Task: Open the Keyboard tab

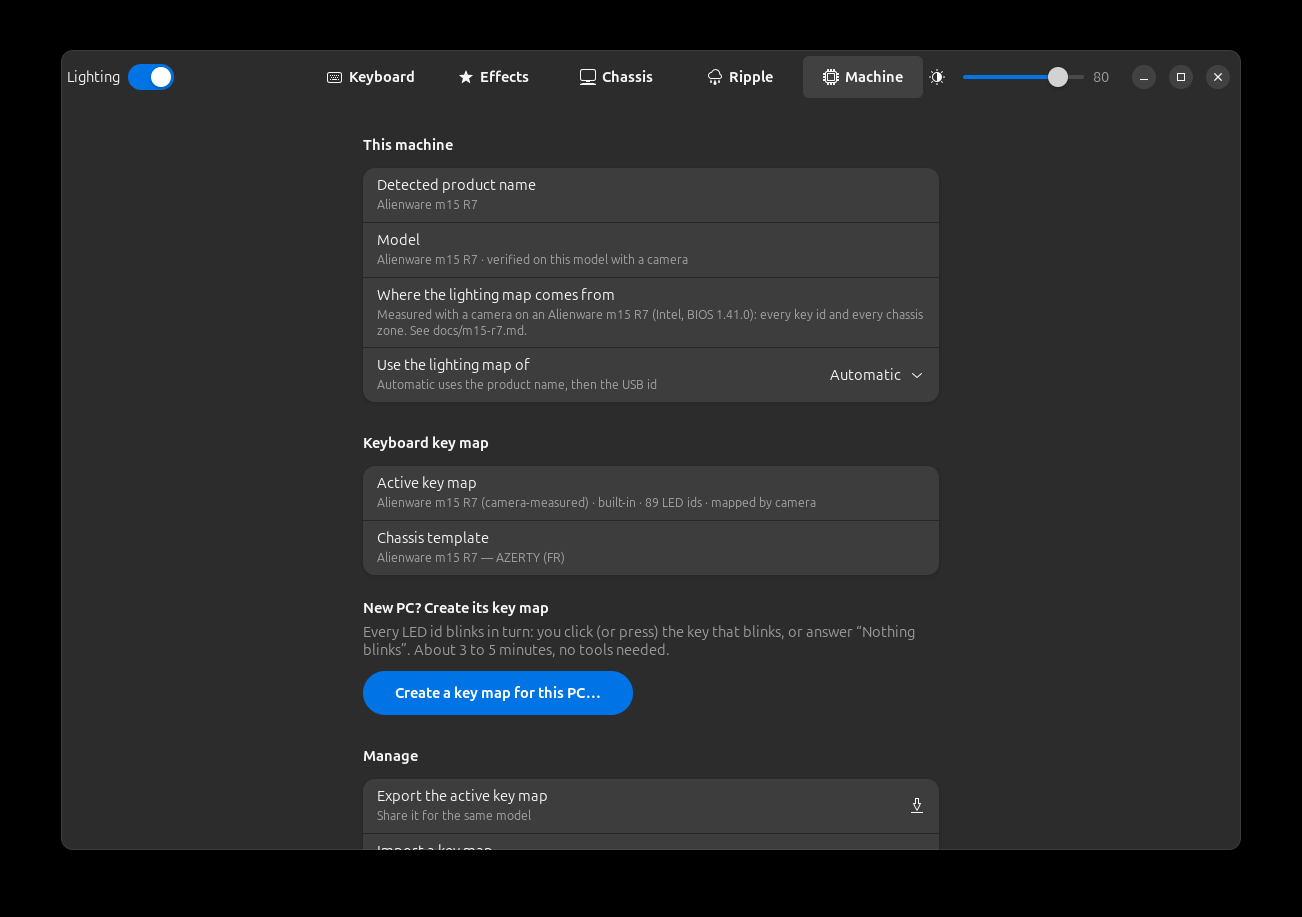Action: point(371,77)
